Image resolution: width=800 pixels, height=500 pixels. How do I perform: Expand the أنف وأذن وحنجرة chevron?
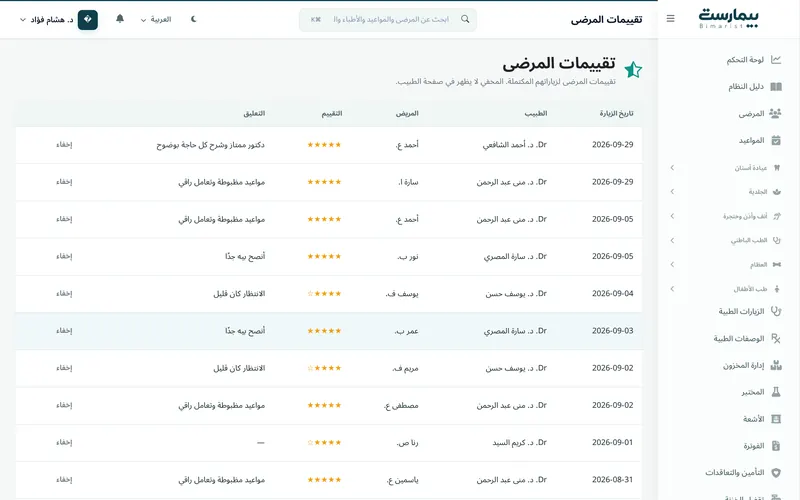pos(672,216)
